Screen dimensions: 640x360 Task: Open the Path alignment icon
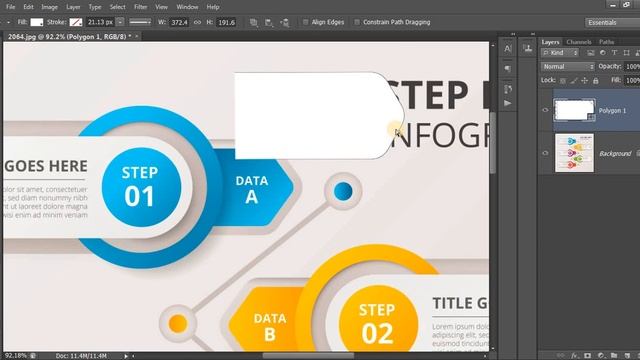click(269, 22)
